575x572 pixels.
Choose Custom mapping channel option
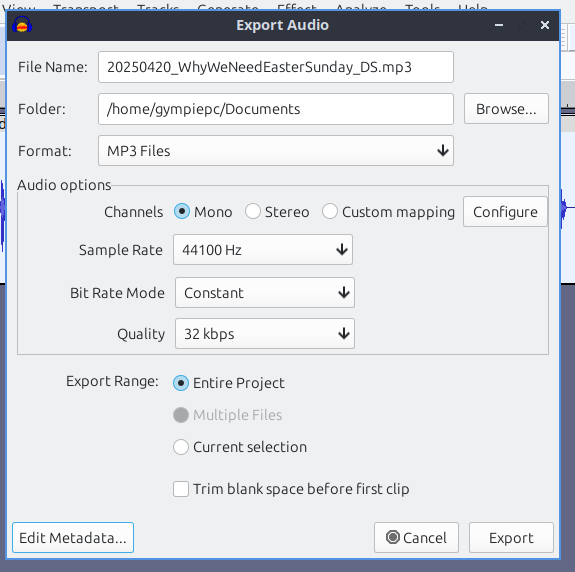pyautogui.click(x=388, y=212)
